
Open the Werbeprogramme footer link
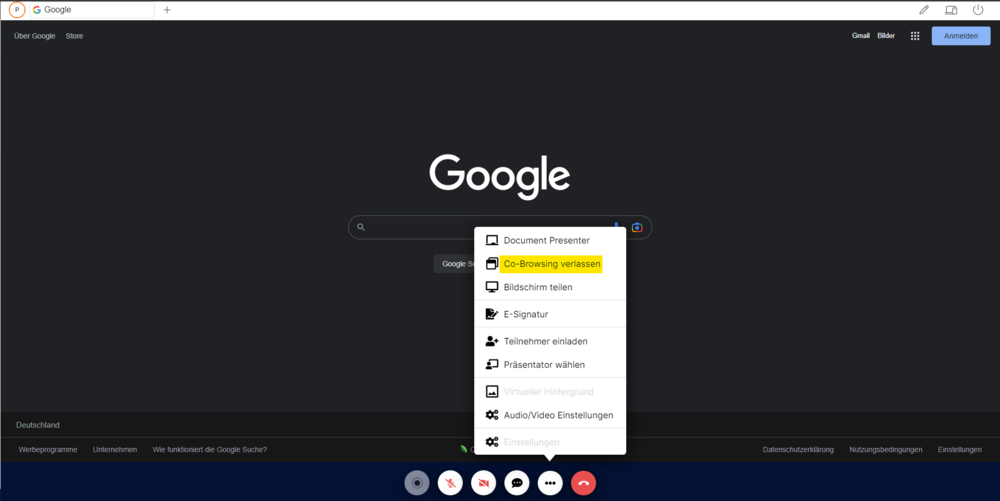pyautogui.click(x=48, y=449)
